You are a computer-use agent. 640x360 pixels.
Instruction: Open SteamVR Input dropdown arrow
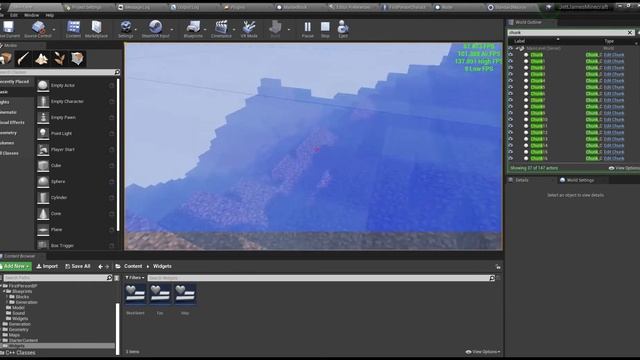172,29
